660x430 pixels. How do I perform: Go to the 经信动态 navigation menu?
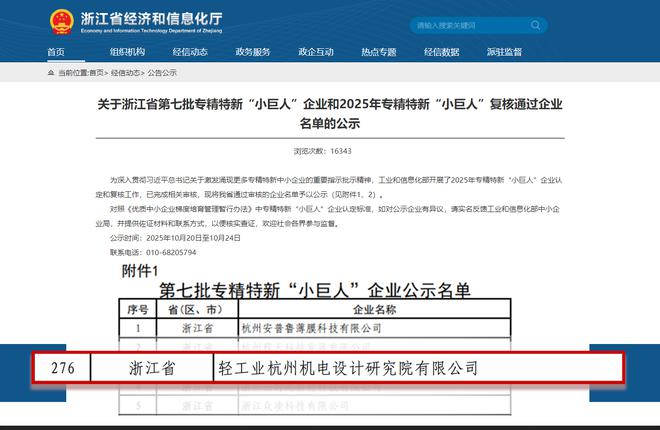[x=190, y=52]
